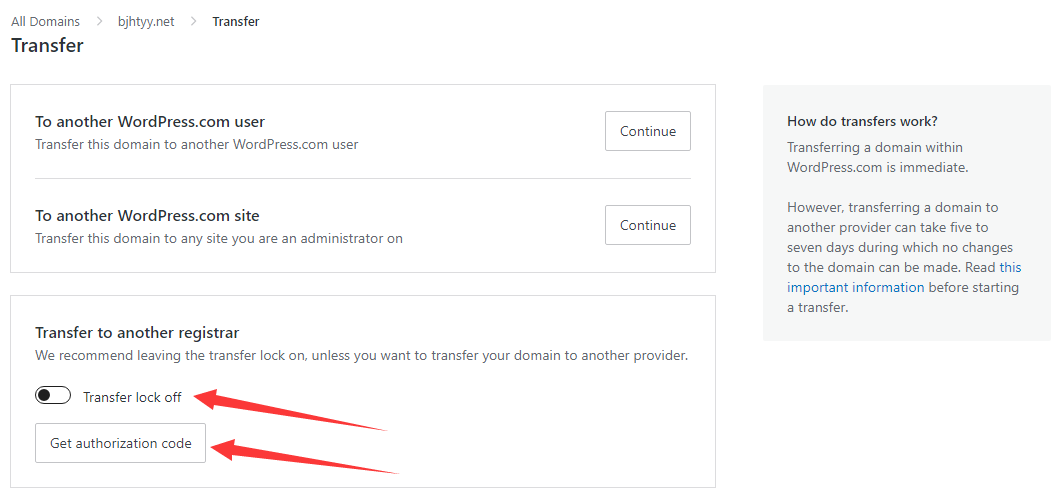Click the transfer lock recommendation text
Image resolution: width=1051 pixels, height=502 pixels.
(361, 356)
